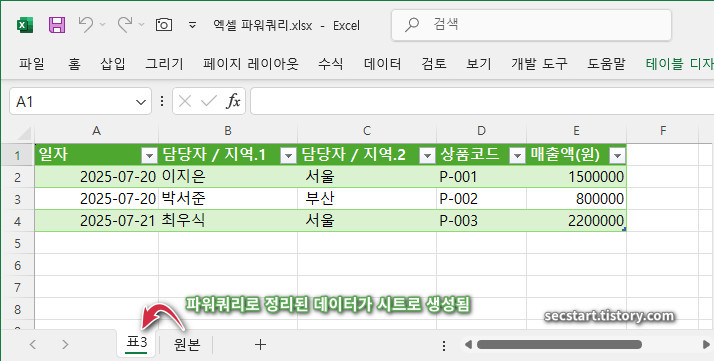Select column B header
The height and width of the screenshot is (361, 714).
click(228, 131)
